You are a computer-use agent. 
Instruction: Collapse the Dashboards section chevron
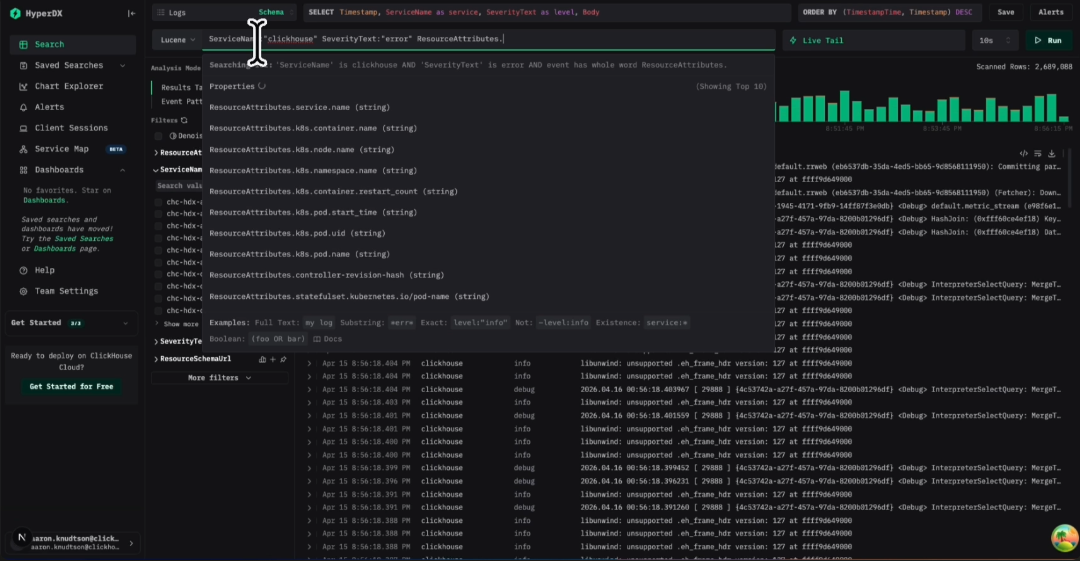coord(123,170)
